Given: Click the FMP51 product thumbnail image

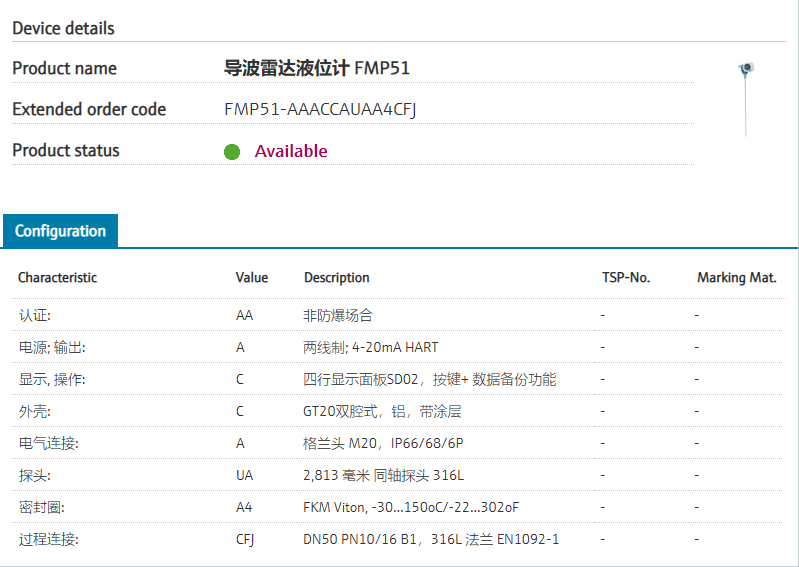Looking at the screenshot, I should tap(745, 97).
